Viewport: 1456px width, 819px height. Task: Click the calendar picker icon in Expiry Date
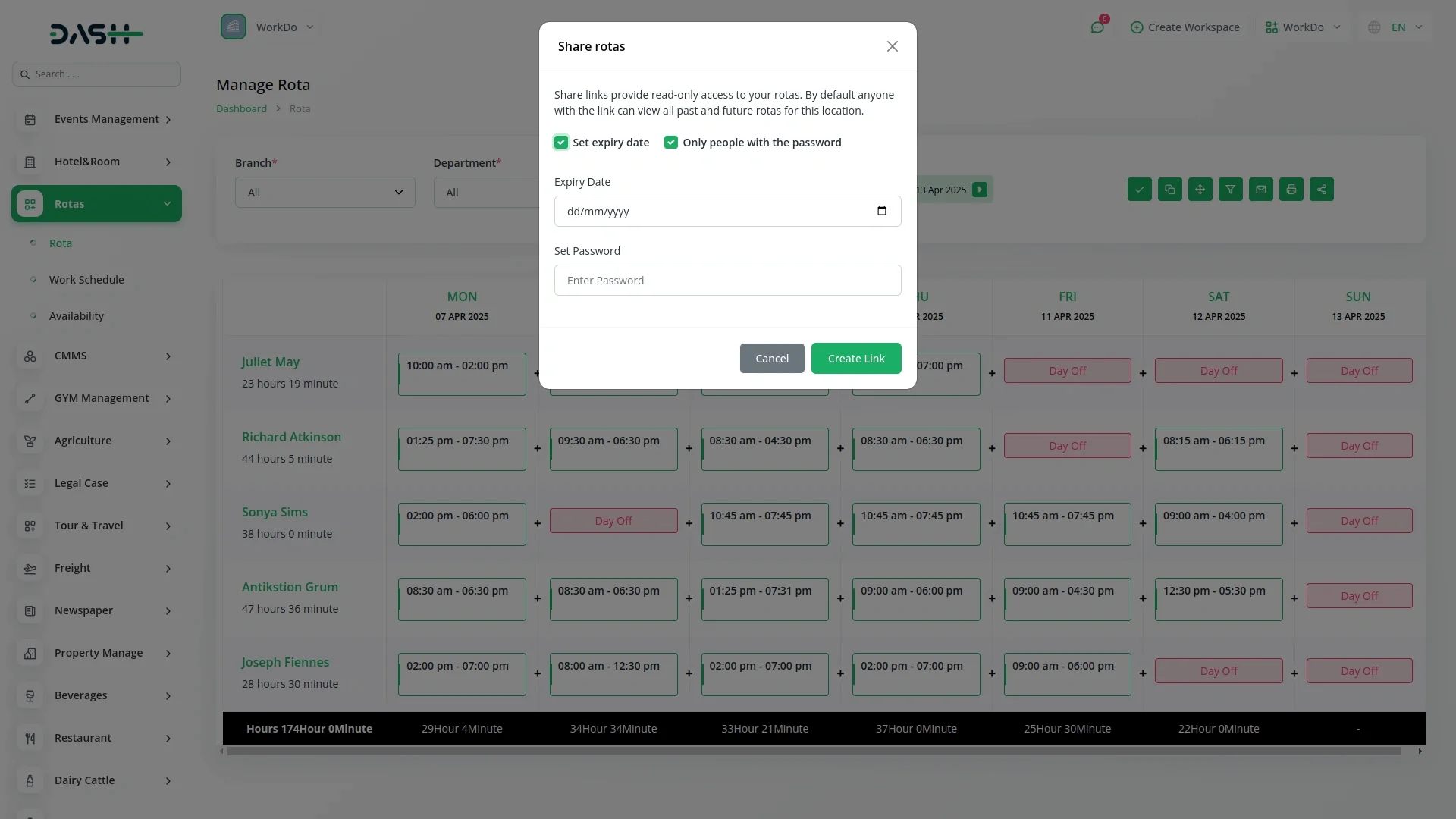tap(881, 211)
